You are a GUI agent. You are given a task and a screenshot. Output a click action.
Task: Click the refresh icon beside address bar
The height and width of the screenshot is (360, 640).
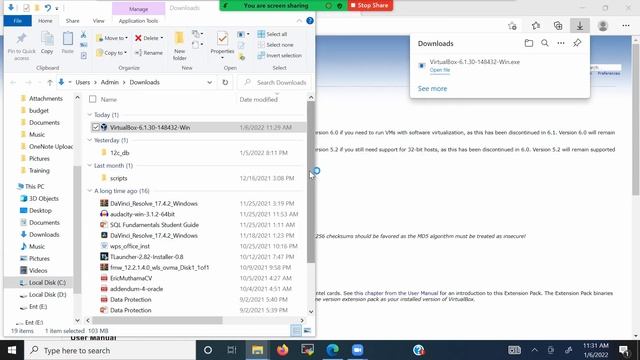pyautogui.click(x=225, y=82)
